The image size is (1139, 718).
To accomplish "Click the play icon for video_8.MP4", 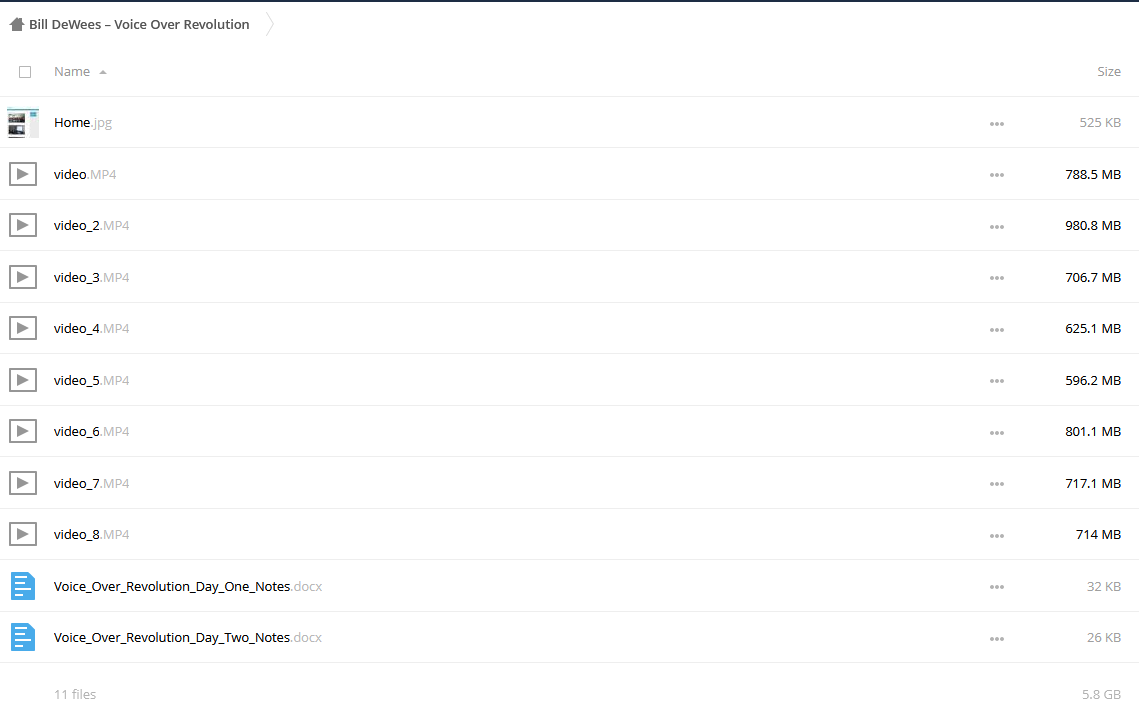I will 23,534.
